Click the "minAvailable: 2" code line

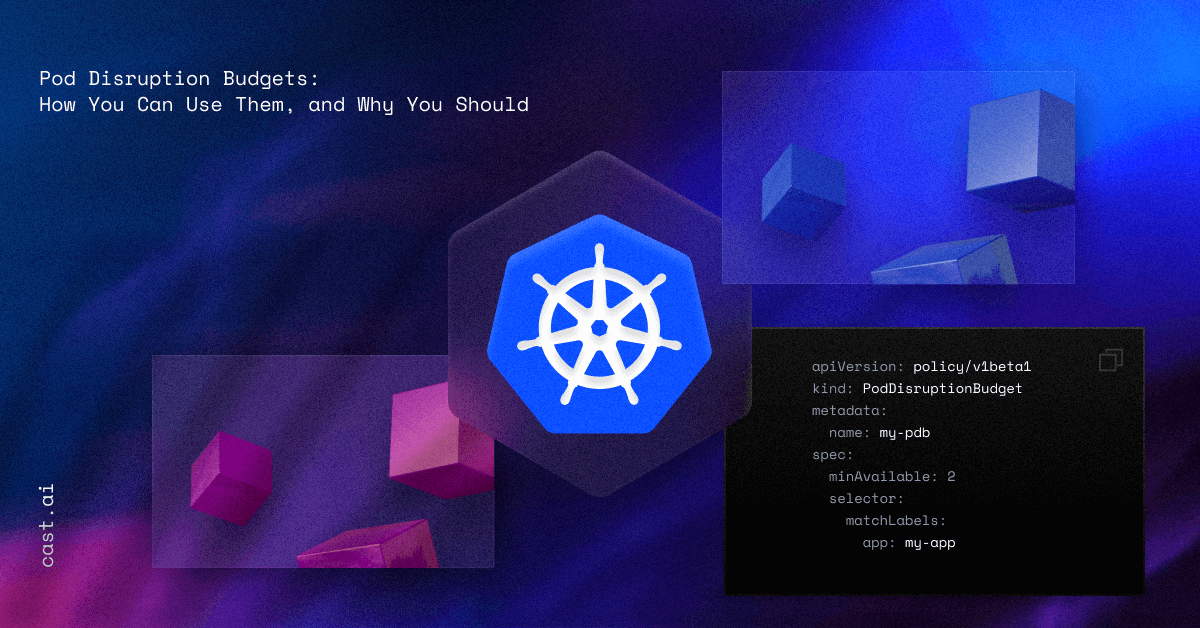892,477
